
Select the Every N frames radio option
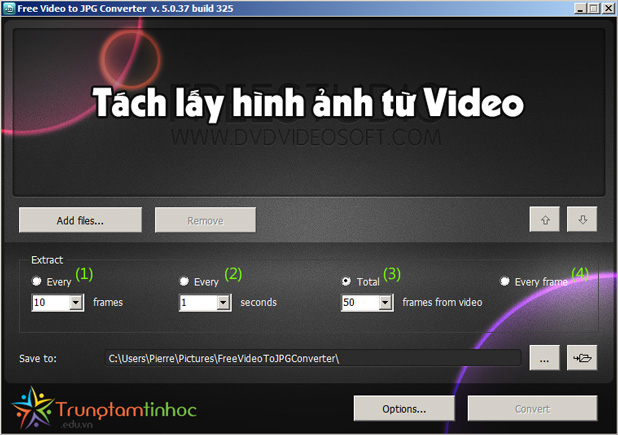36,281
